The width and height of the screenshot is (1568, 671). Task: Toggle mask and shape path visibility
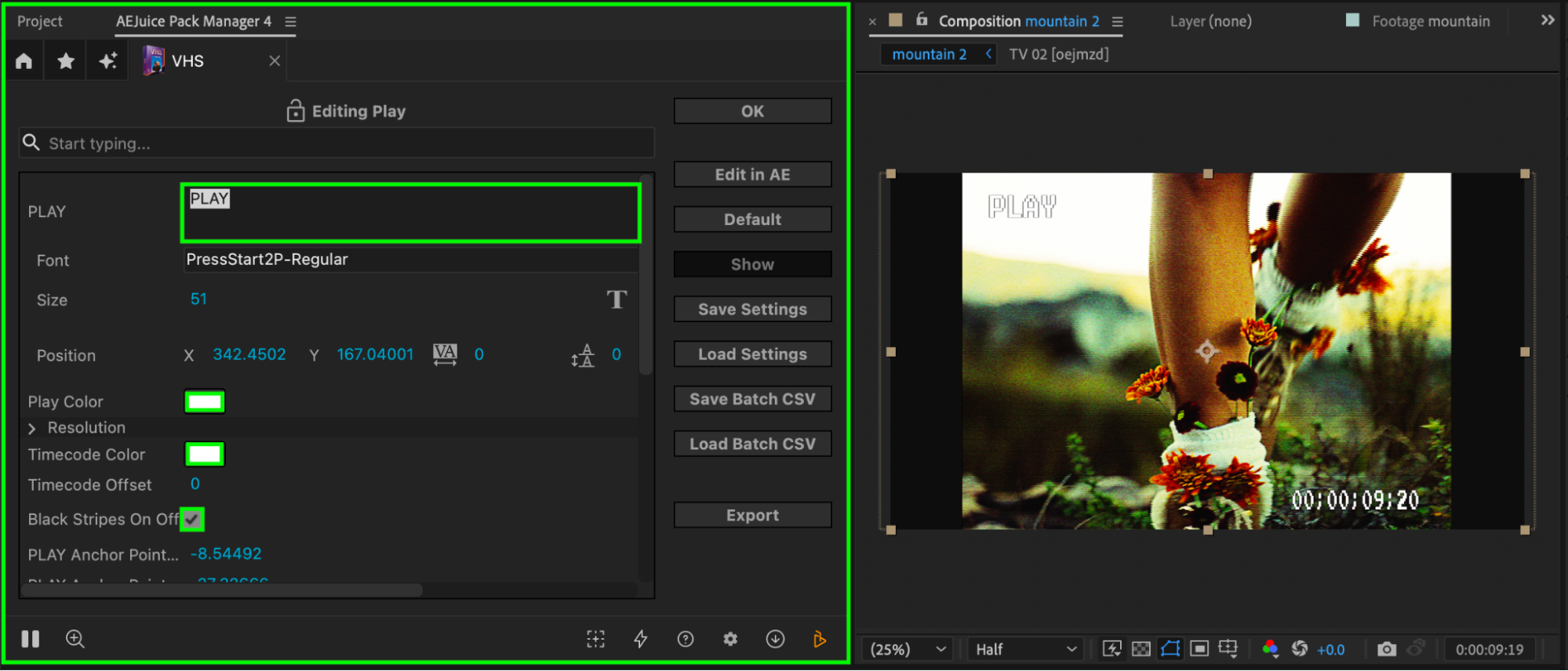point(1170,649)
